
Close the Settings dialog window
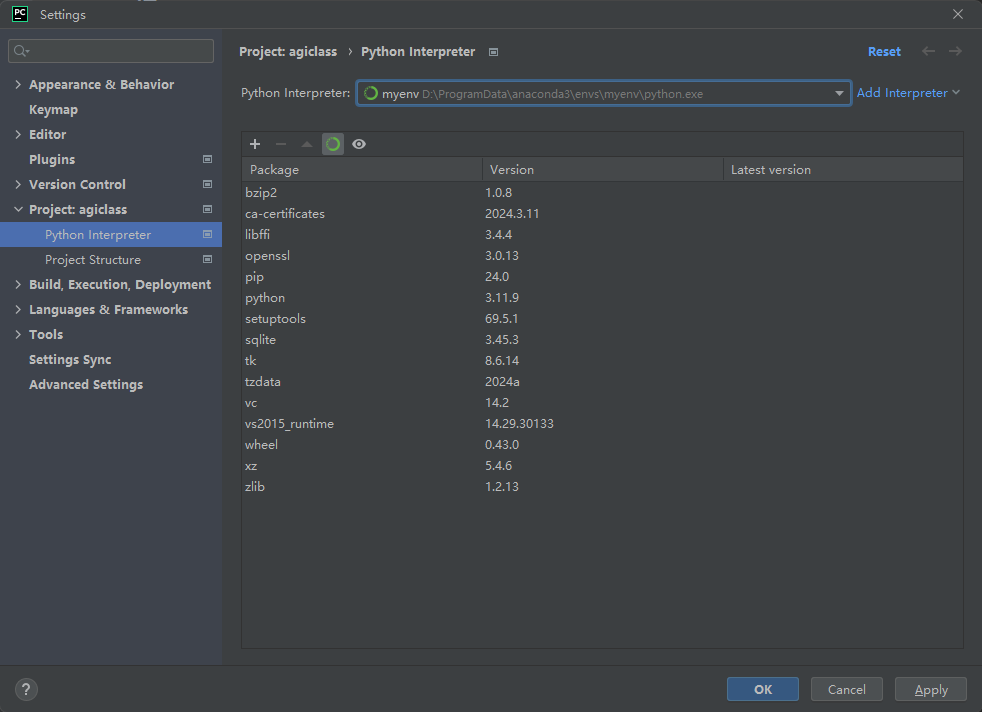[x=958, y=14]
